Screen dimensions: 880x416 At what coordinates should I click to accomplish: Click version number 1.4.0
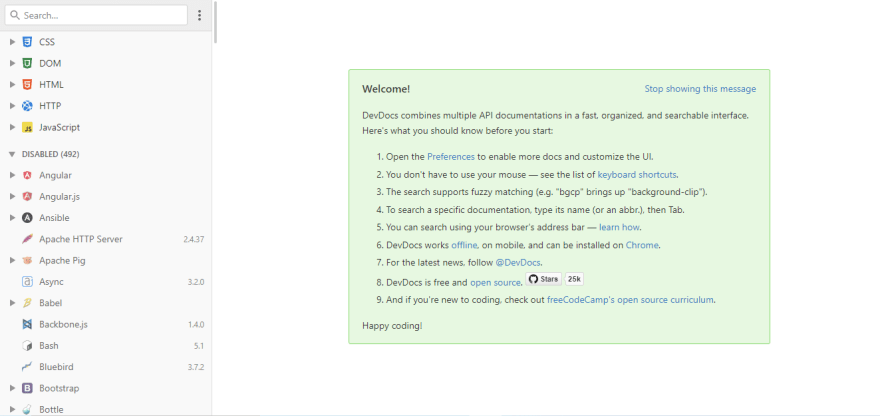pyautogui.click(x=196, y=324)
